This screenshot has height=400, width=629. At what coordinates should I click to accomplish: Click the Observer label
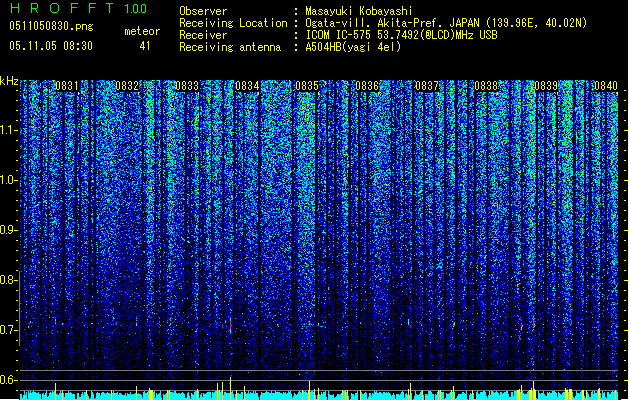[203, 11]
